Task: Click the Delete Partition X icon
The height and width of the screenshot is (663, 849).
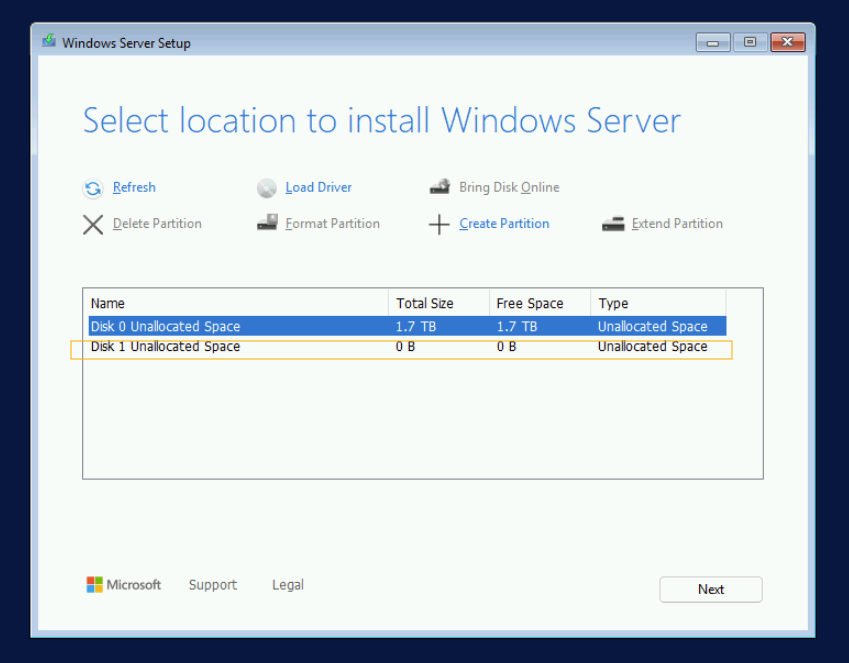Action: click(x=93, y=224)
